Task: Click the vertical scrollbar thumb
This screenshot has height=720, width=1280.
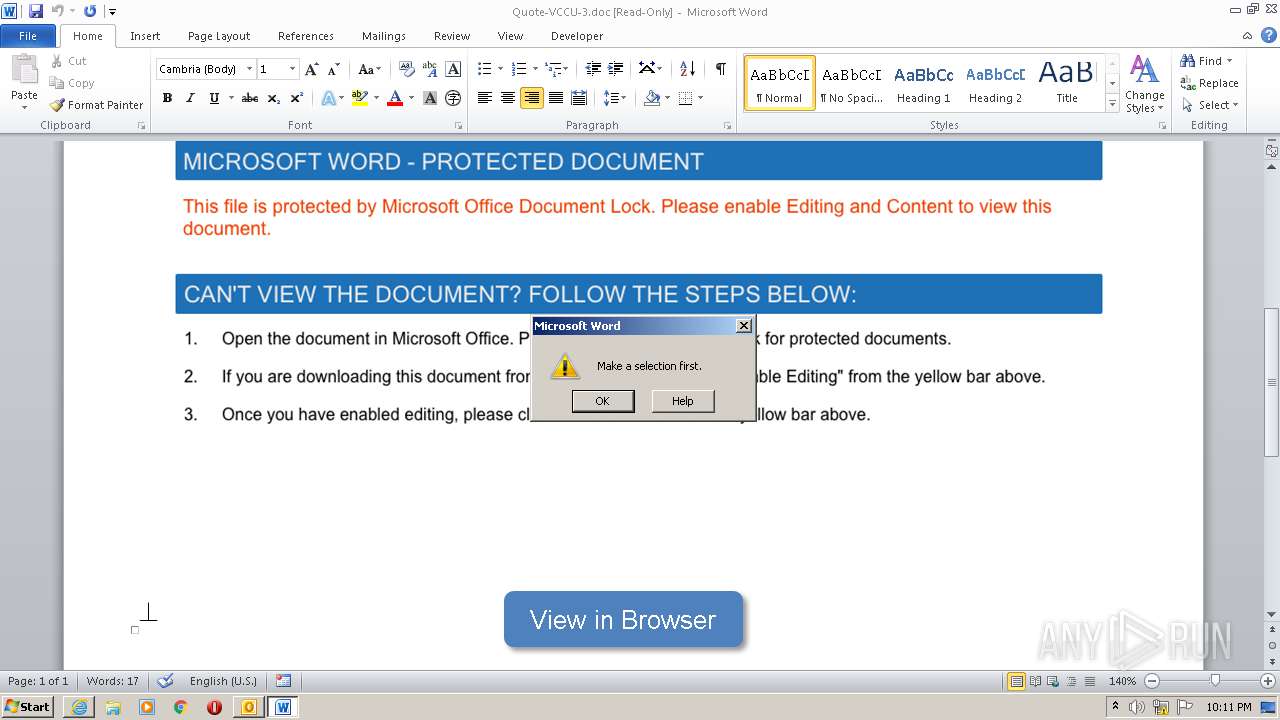Action: pos(1271,382)
